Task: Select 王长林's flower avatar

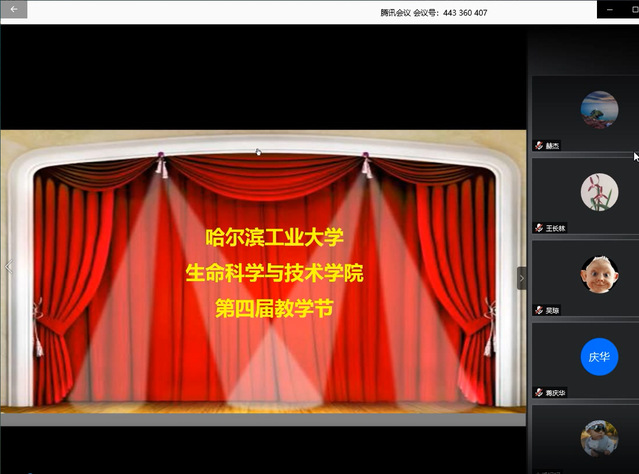Action: [x=599, y=190]
